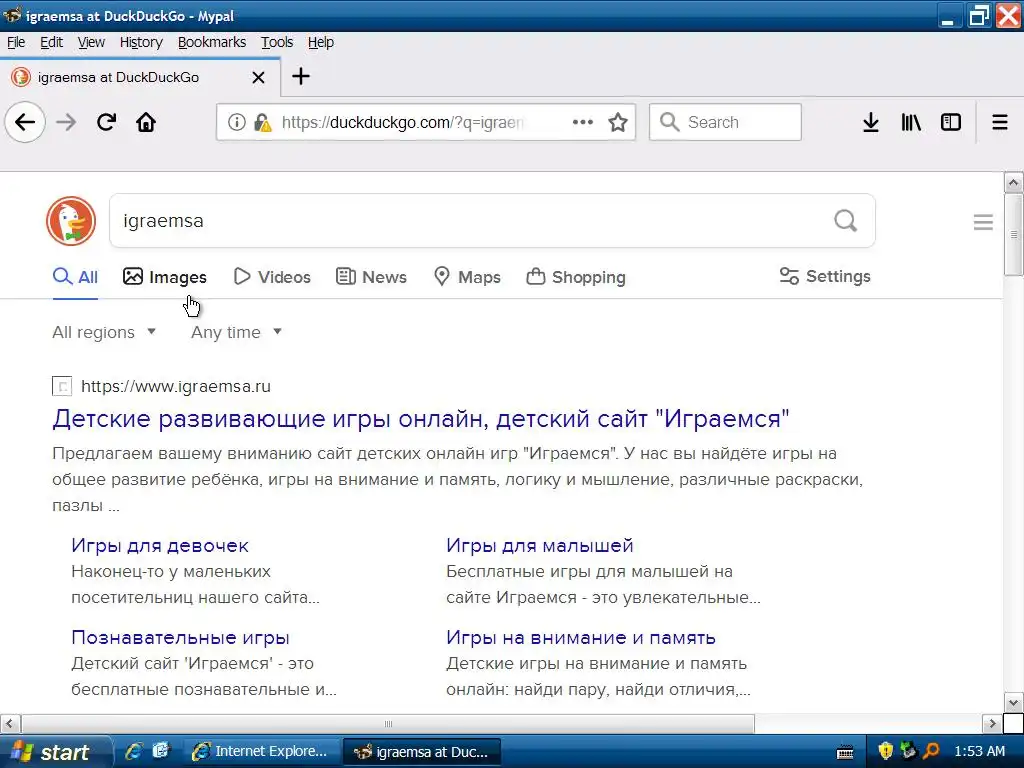
Task: Open DuckDuckGo side menu icon
Action: click(983, 222)
